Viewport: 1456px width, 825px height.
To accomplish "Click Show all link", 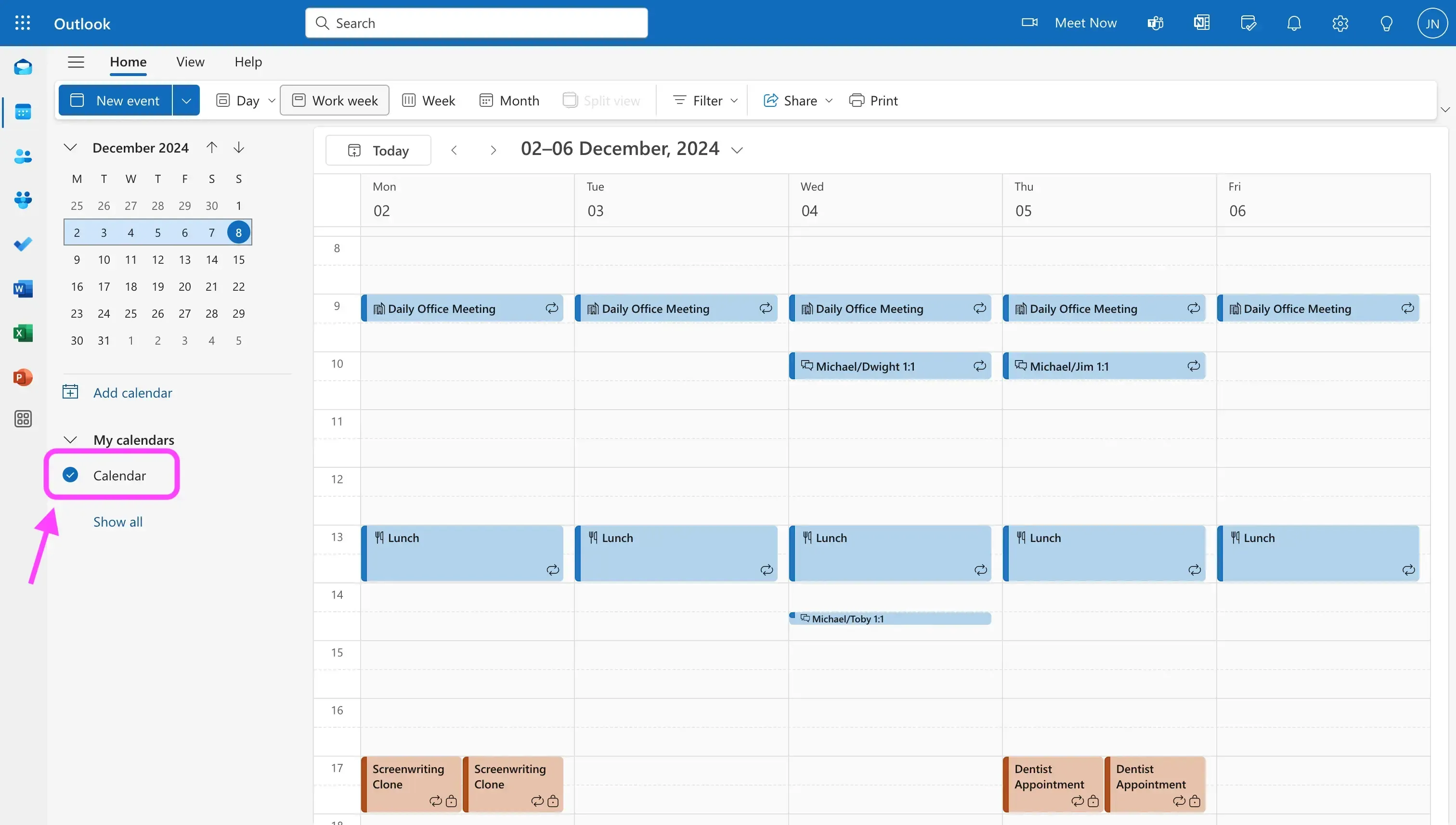I will (x=117, y=521).
